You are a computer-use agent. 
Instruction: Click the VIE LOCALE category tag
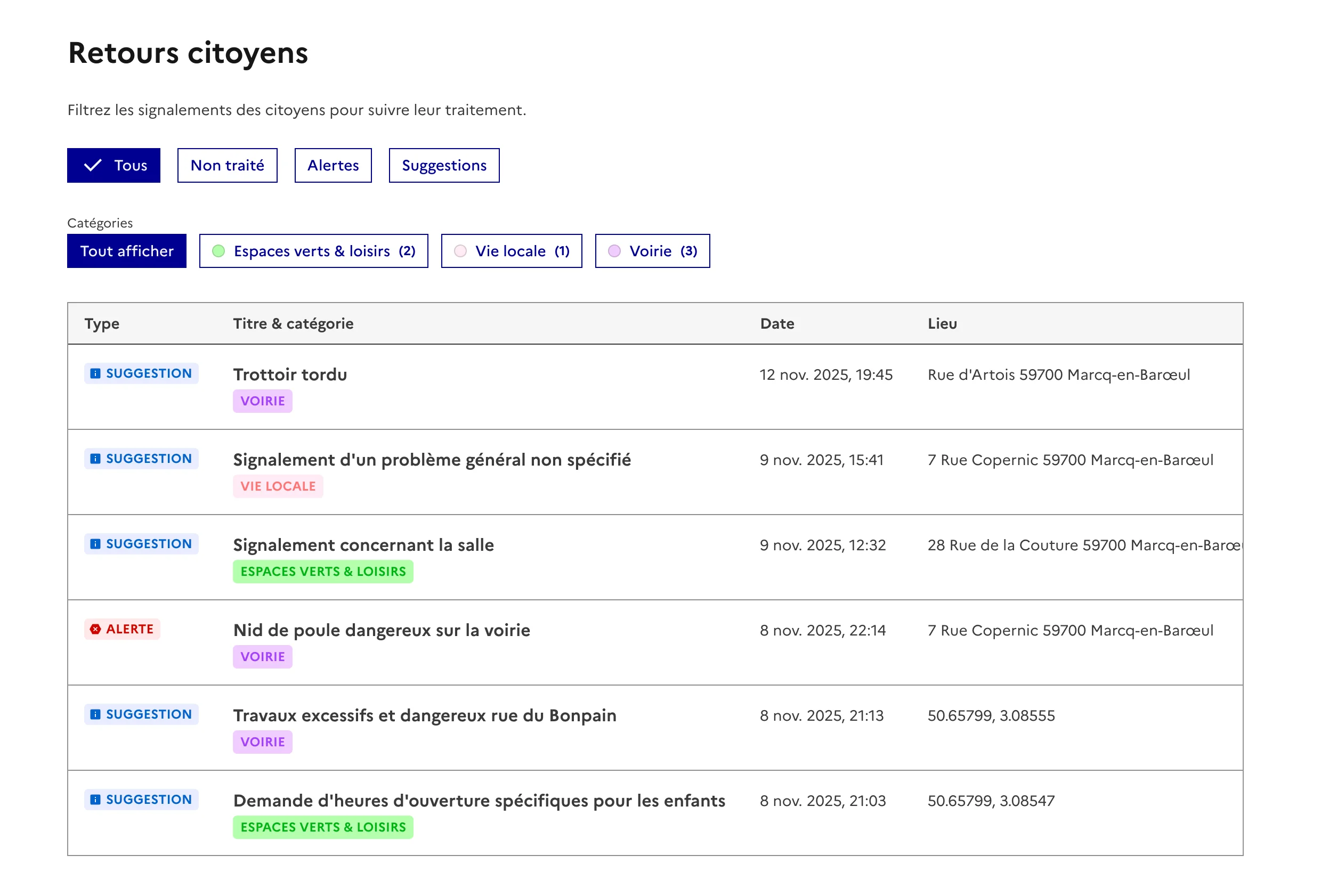pos(278,486)
